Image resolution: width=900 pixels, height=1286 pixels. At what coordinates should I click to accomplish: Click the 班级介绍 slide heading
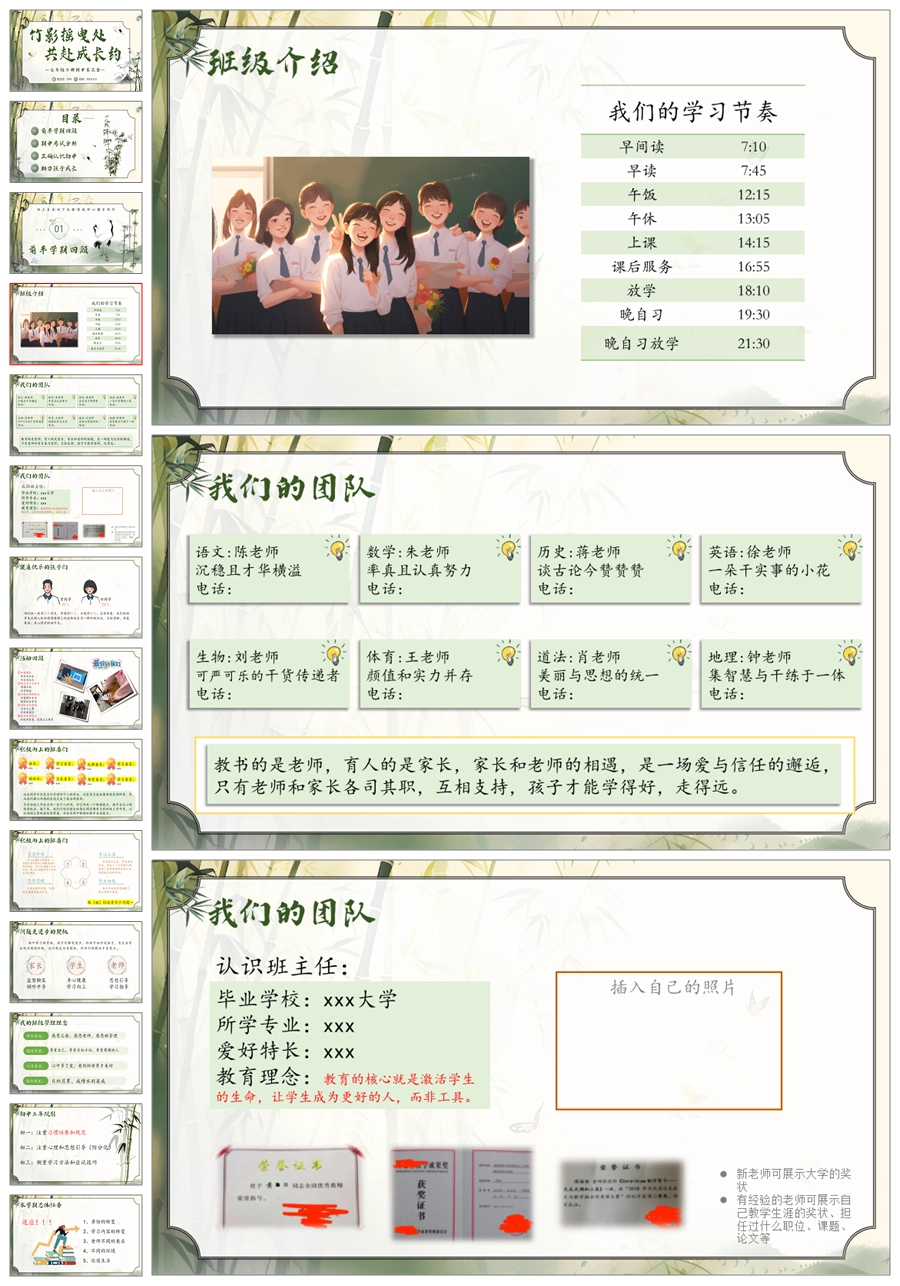click(x=273, y=63)
